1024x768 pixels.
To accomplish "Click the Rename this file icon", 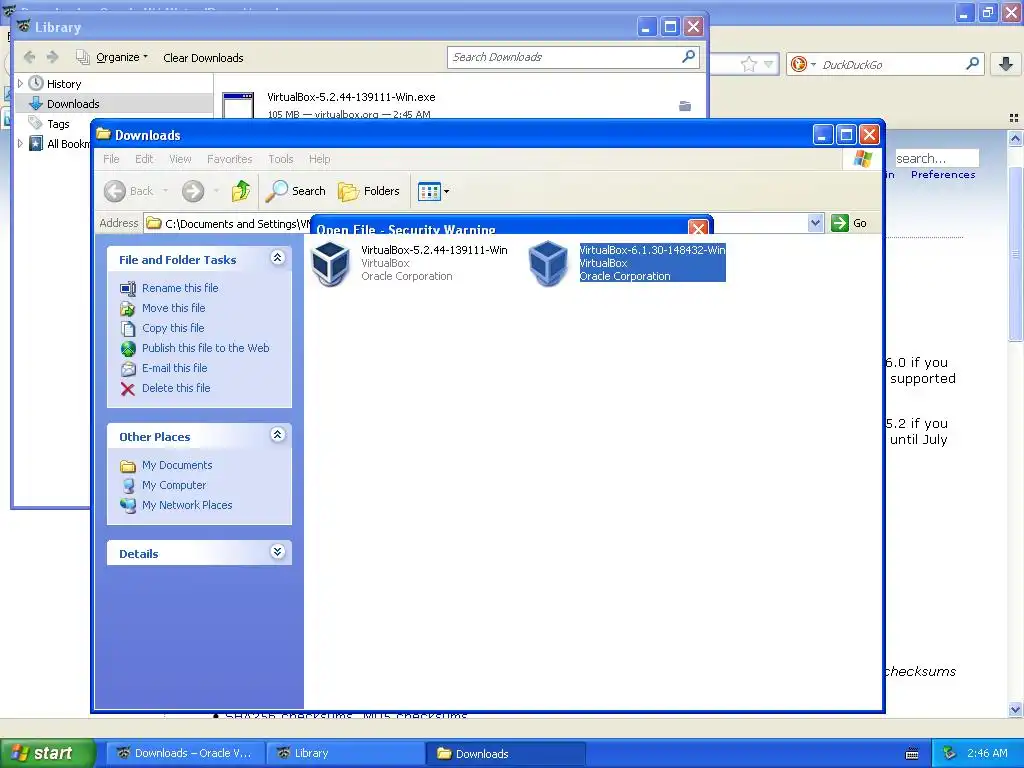I will tap(128, 289).
